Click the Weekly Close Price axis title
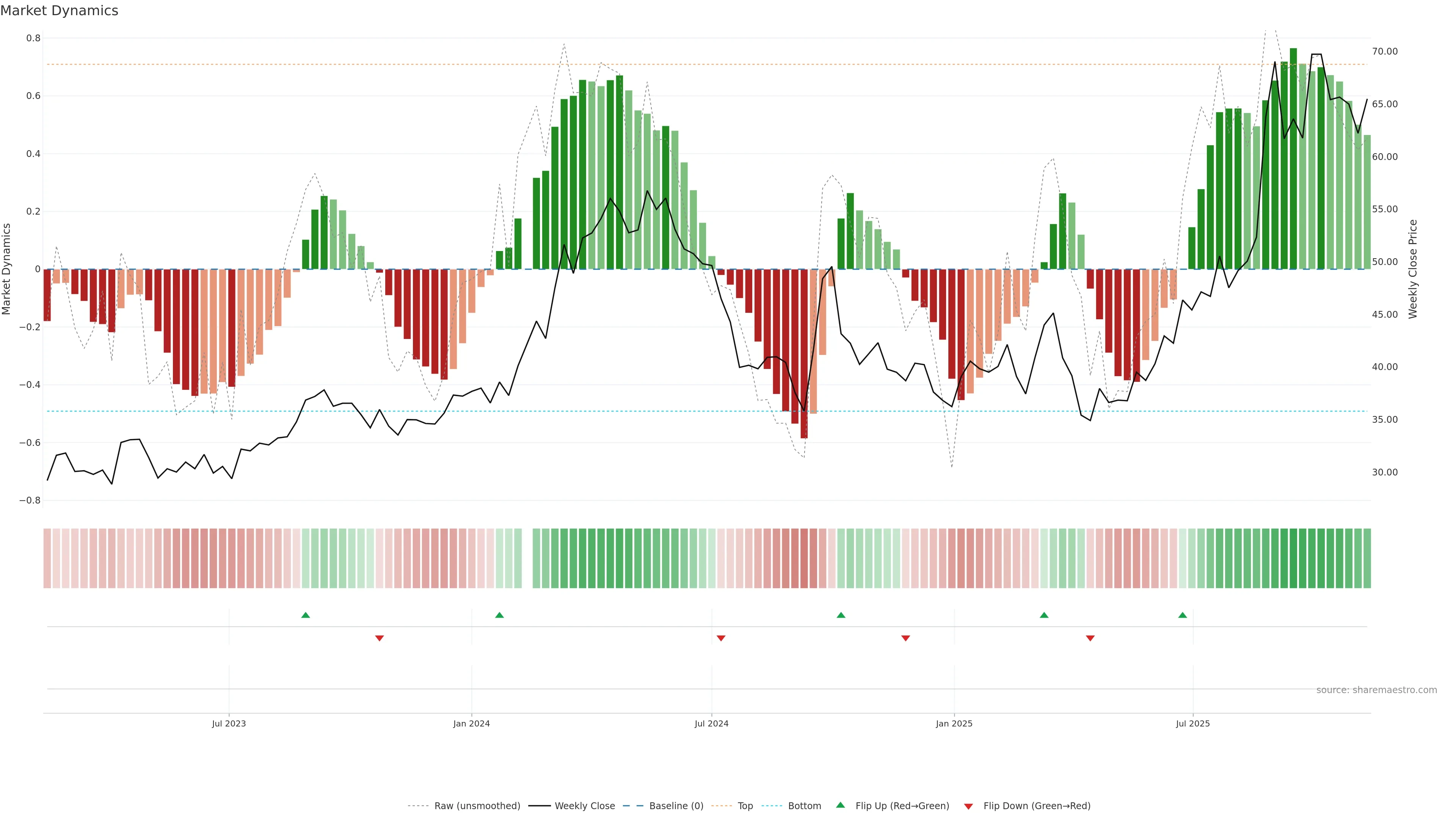Viewport: 1456px width, 819px height. [1412, 269]
